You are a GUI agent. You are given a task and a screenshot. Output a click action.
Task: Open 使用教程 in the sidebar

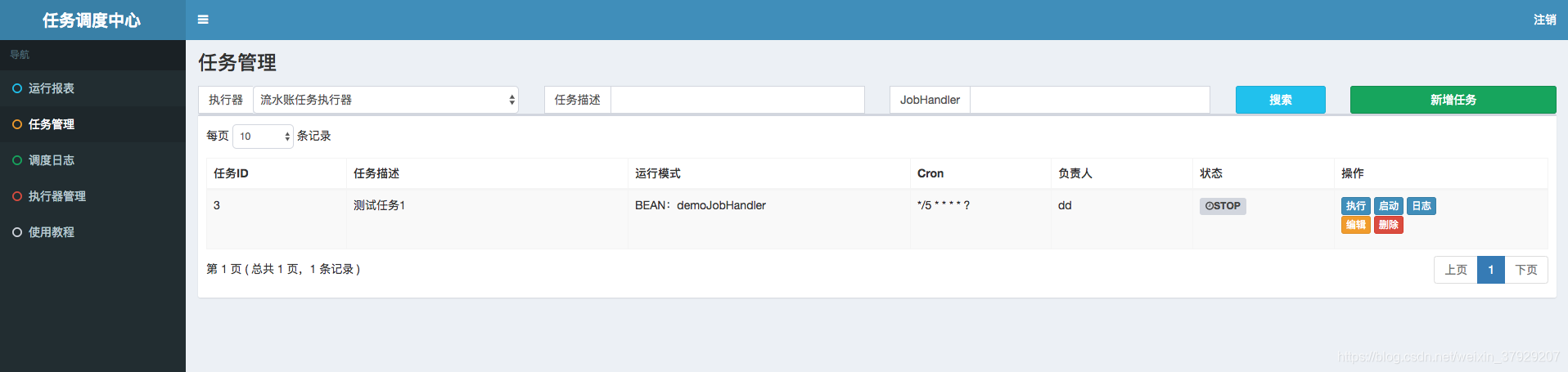(x=92, y=232)
